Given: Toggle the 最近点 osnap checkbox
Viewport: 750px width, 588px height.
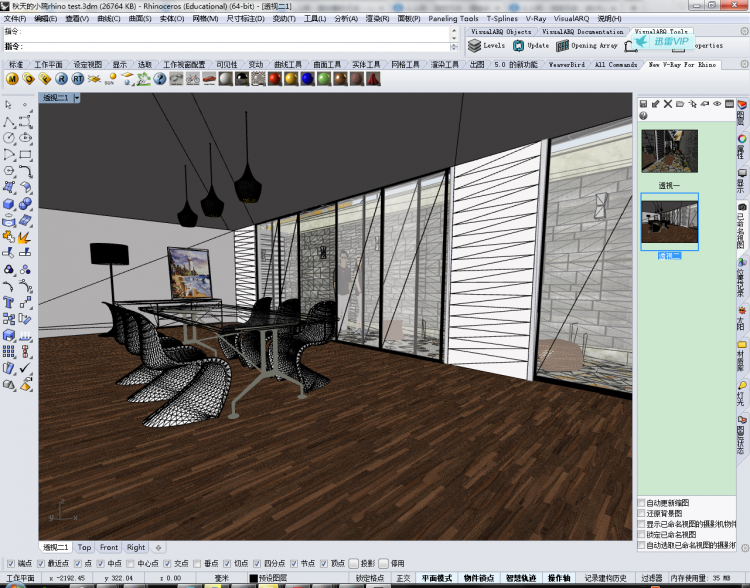Looking at the screenshot, I should (41, 563).
